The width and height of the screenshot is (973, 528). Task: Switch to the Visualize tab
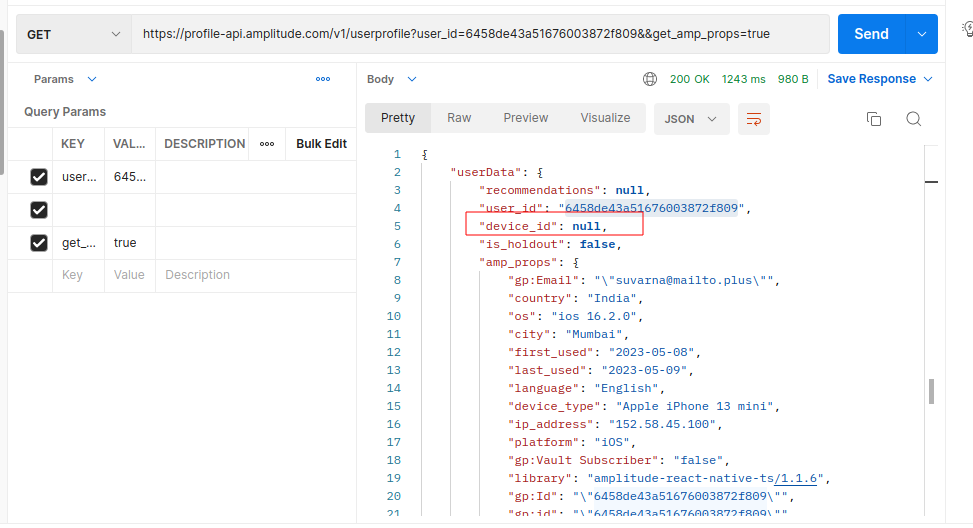click(x=605, y=118)
